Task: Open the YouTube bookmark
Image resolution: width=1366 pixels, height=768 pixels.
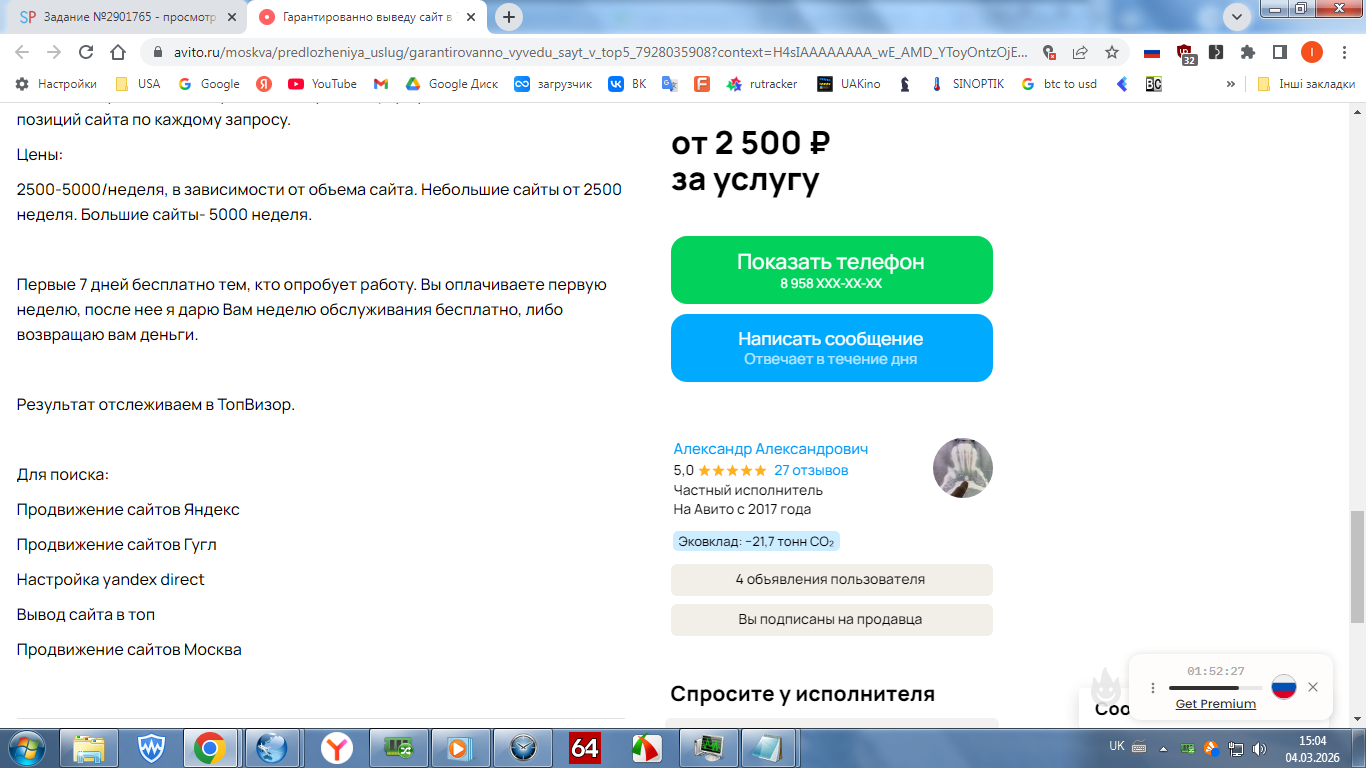Action: click(323, 84)
